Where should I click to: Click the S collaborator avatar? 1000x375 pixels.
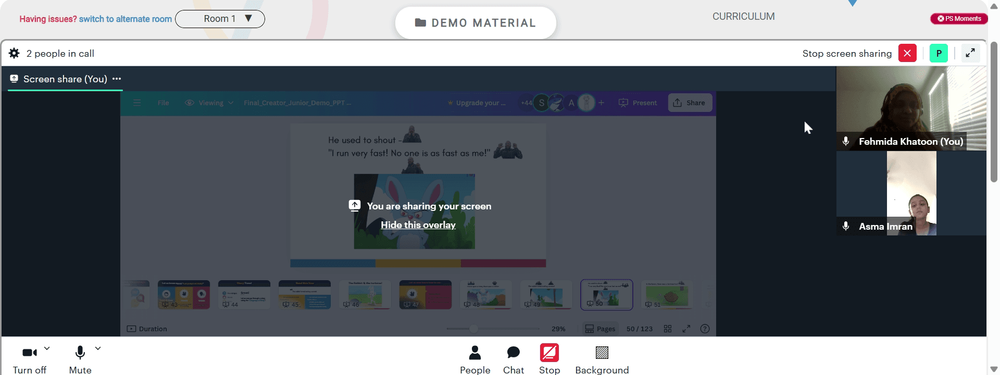coord(541,103)
